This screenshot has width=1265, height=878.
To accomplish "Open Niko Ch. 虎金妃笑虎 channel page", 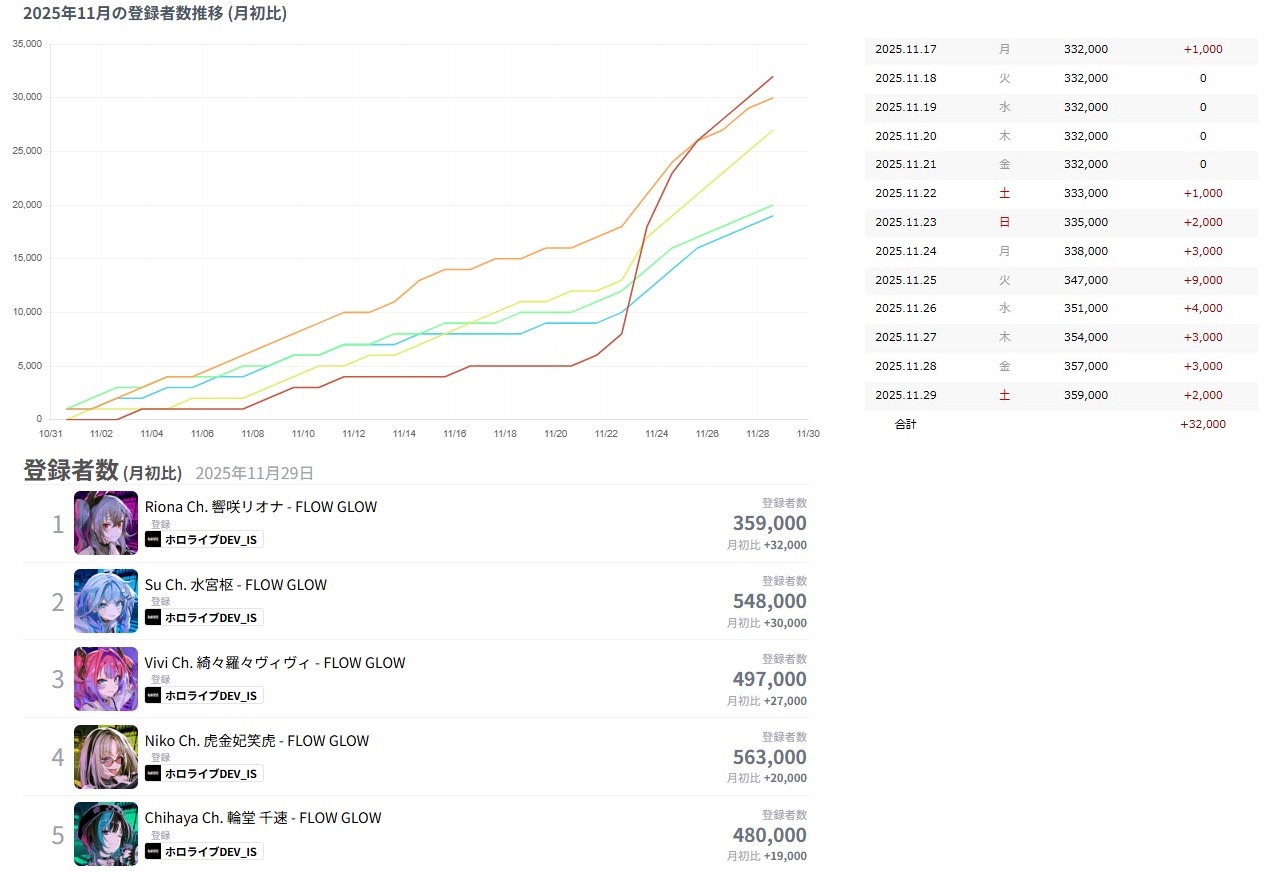I will tap(257, 741).
